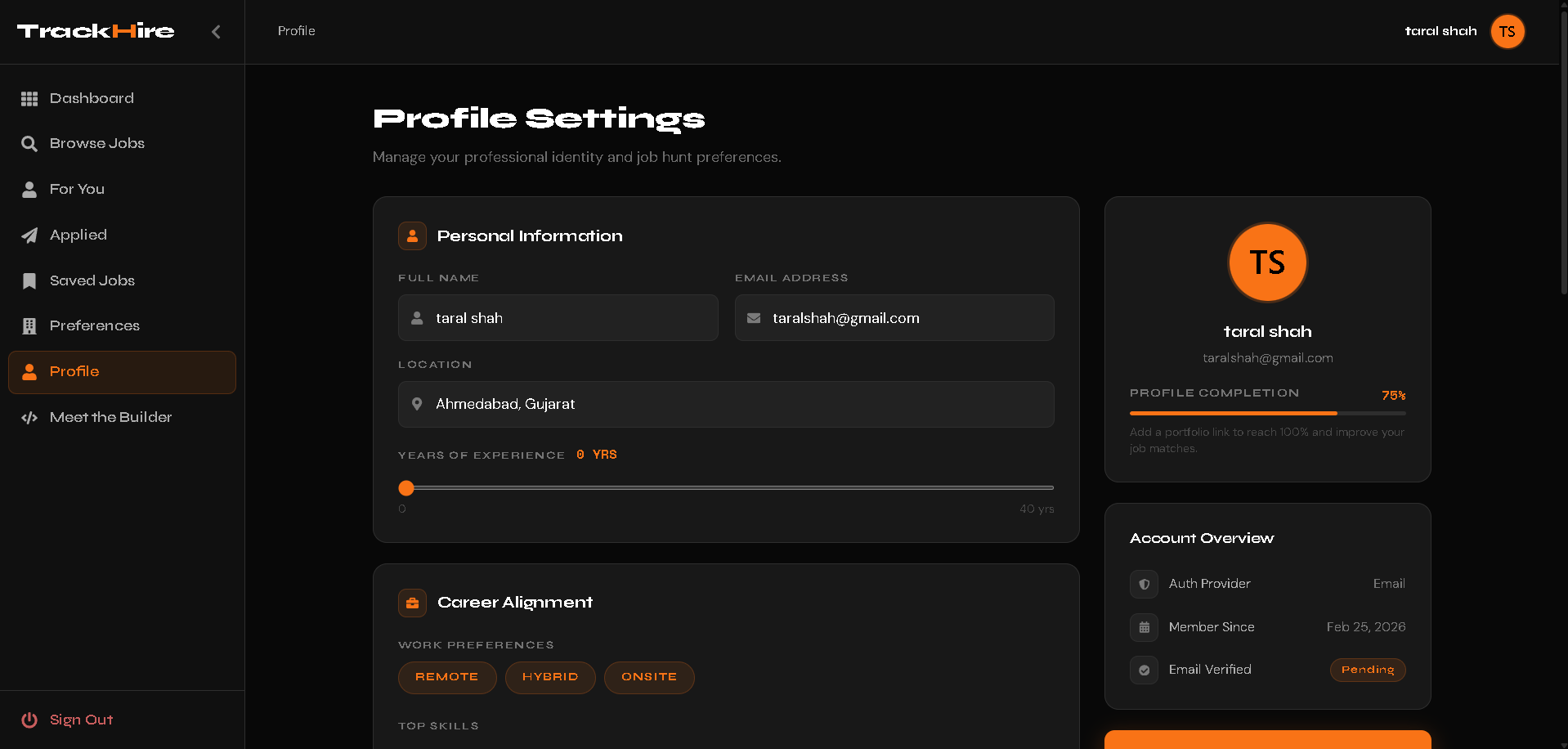The image size is (1568, 749).
Task: Click the Email Verified check icon
Action: coord(1144,671)
